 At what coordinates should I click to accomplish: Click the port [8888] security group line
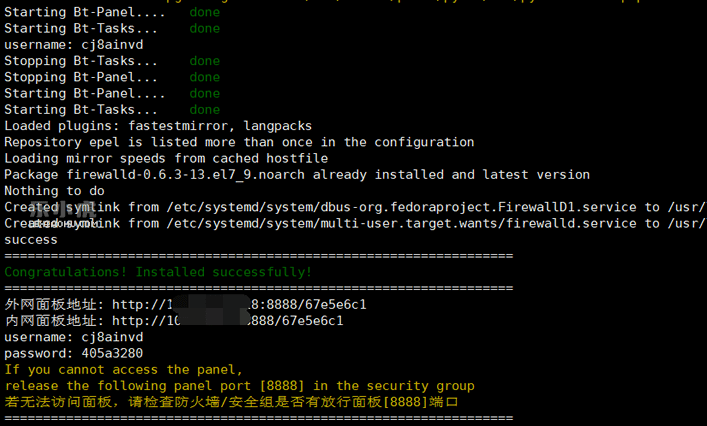point(239,386)
